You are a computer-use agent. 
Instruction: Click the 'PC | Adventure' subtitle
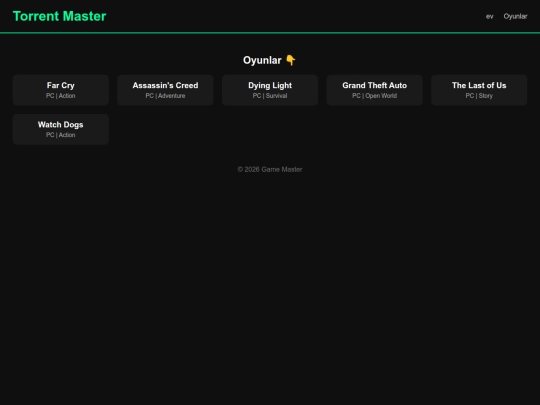pos(165,96)
